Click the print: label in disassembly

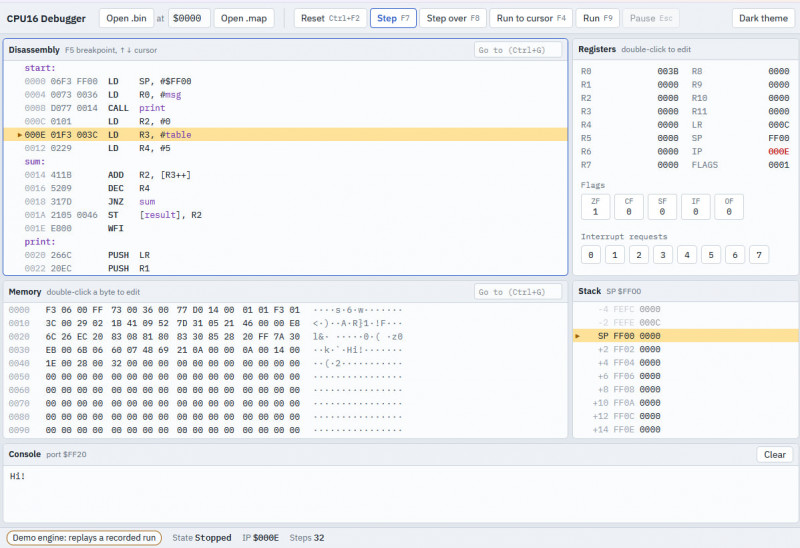40,242
